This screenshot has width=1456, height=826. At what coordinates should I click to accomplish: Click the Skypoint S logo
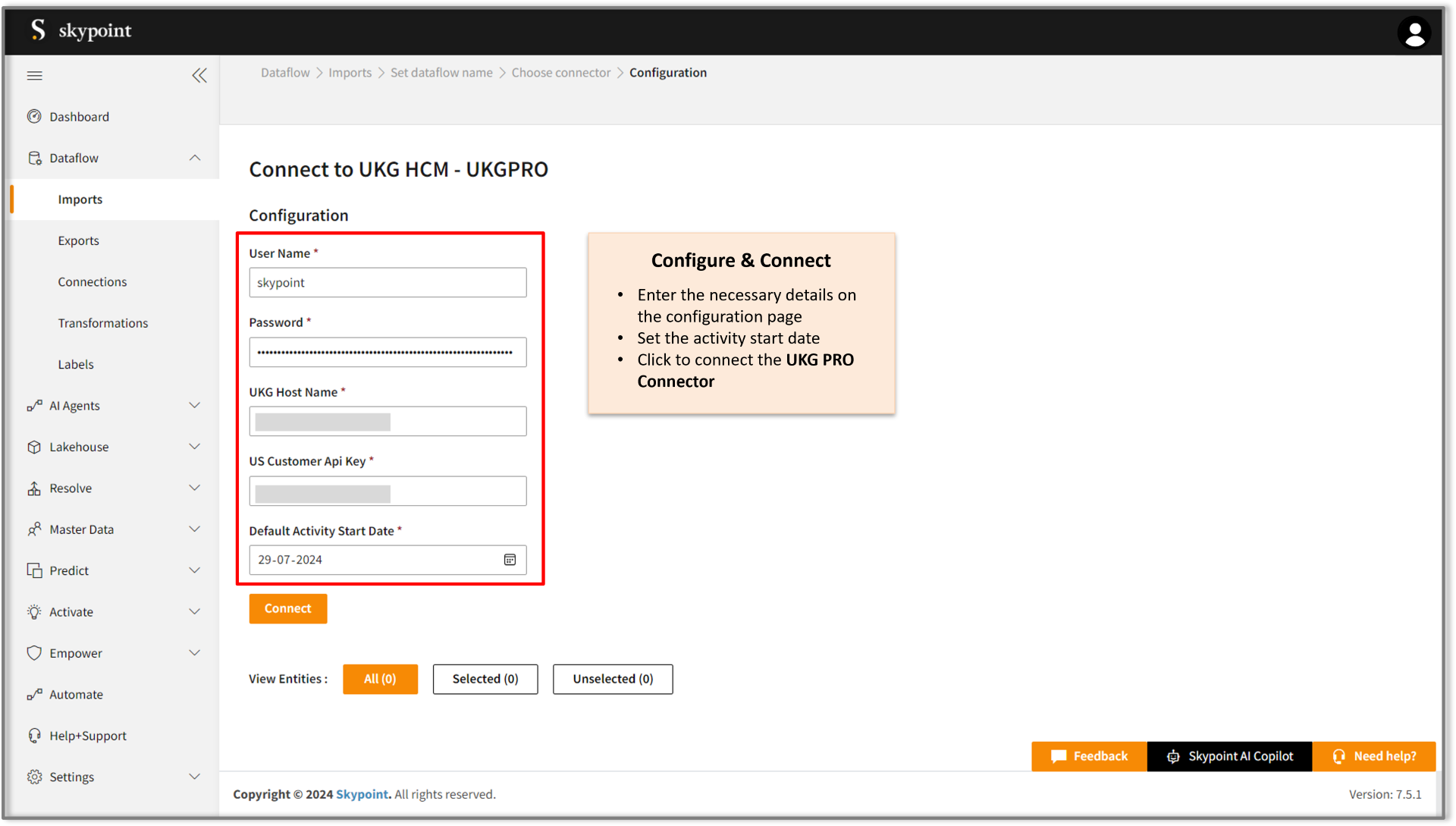click(38, 30)
